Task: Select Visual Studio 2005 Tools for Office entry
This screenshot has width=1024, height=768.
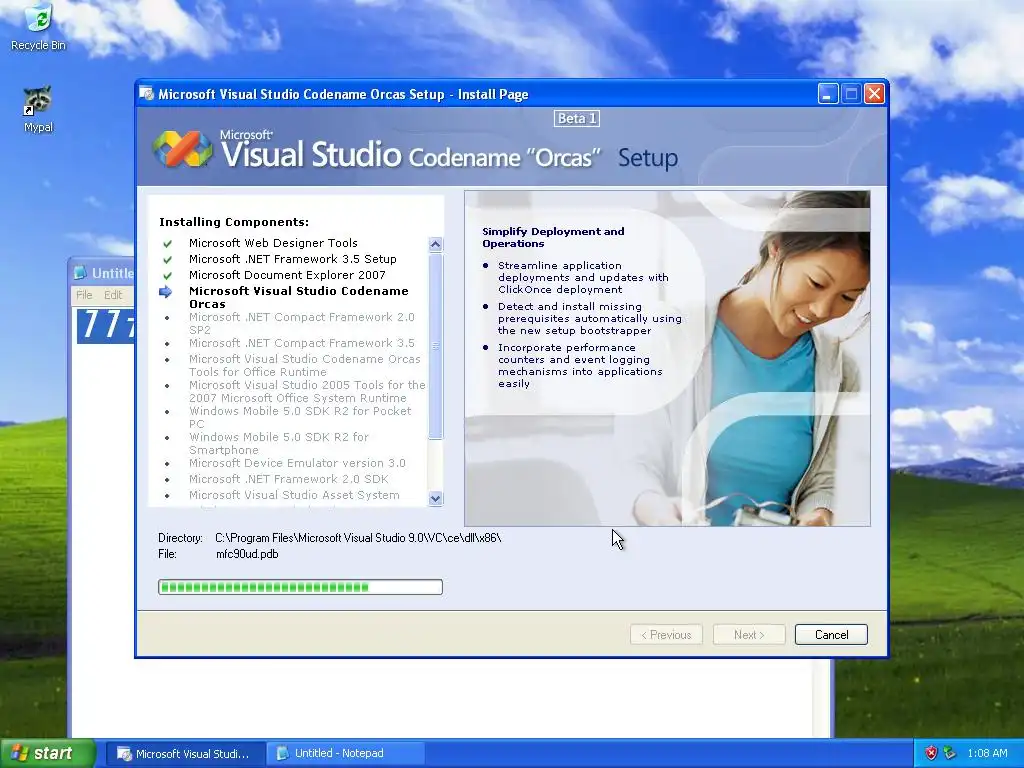Action: coord(307,391)
